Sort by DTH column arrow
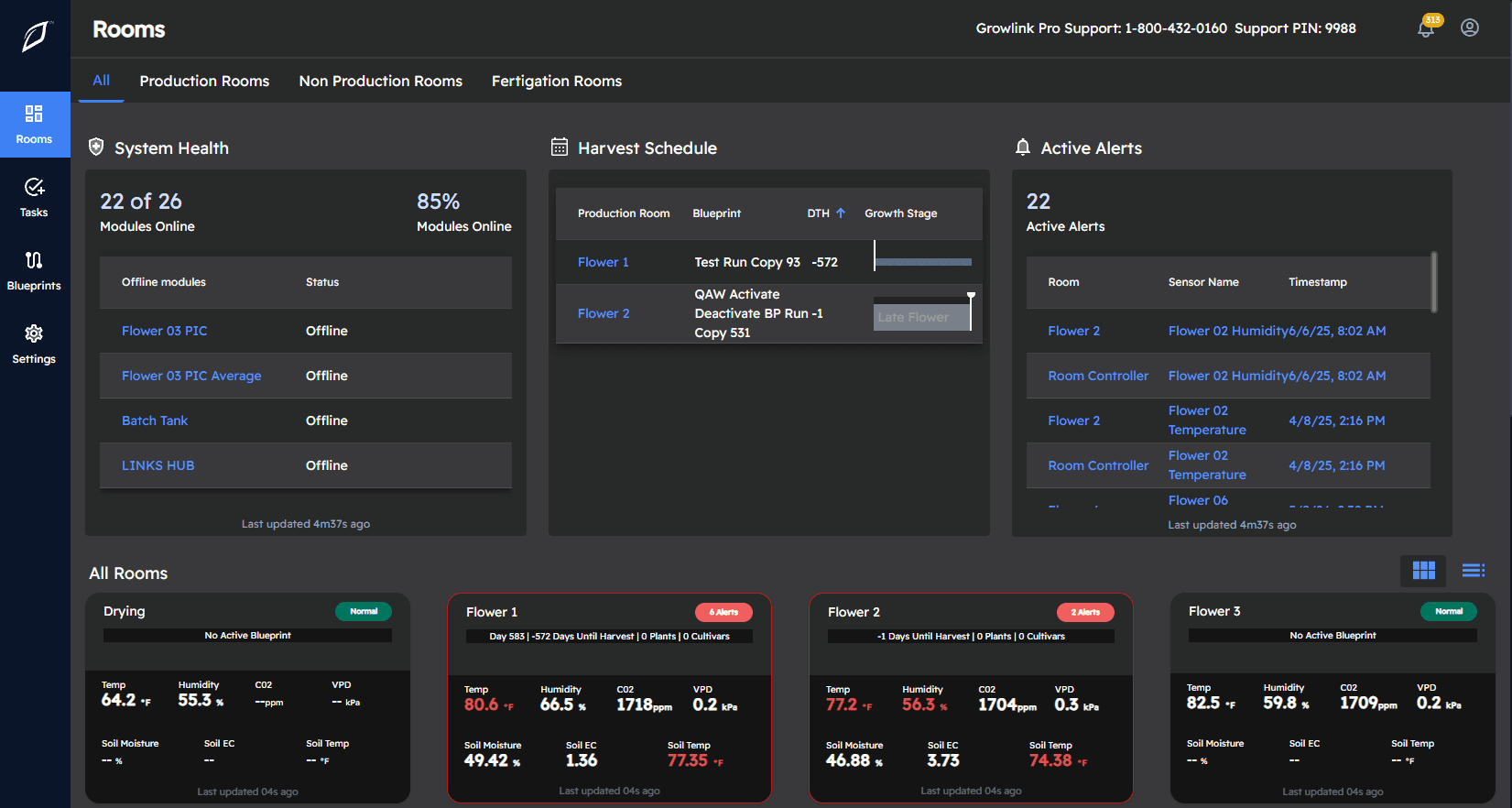The height and width of the screenshot is (808, 1512). tap(841, 213)
